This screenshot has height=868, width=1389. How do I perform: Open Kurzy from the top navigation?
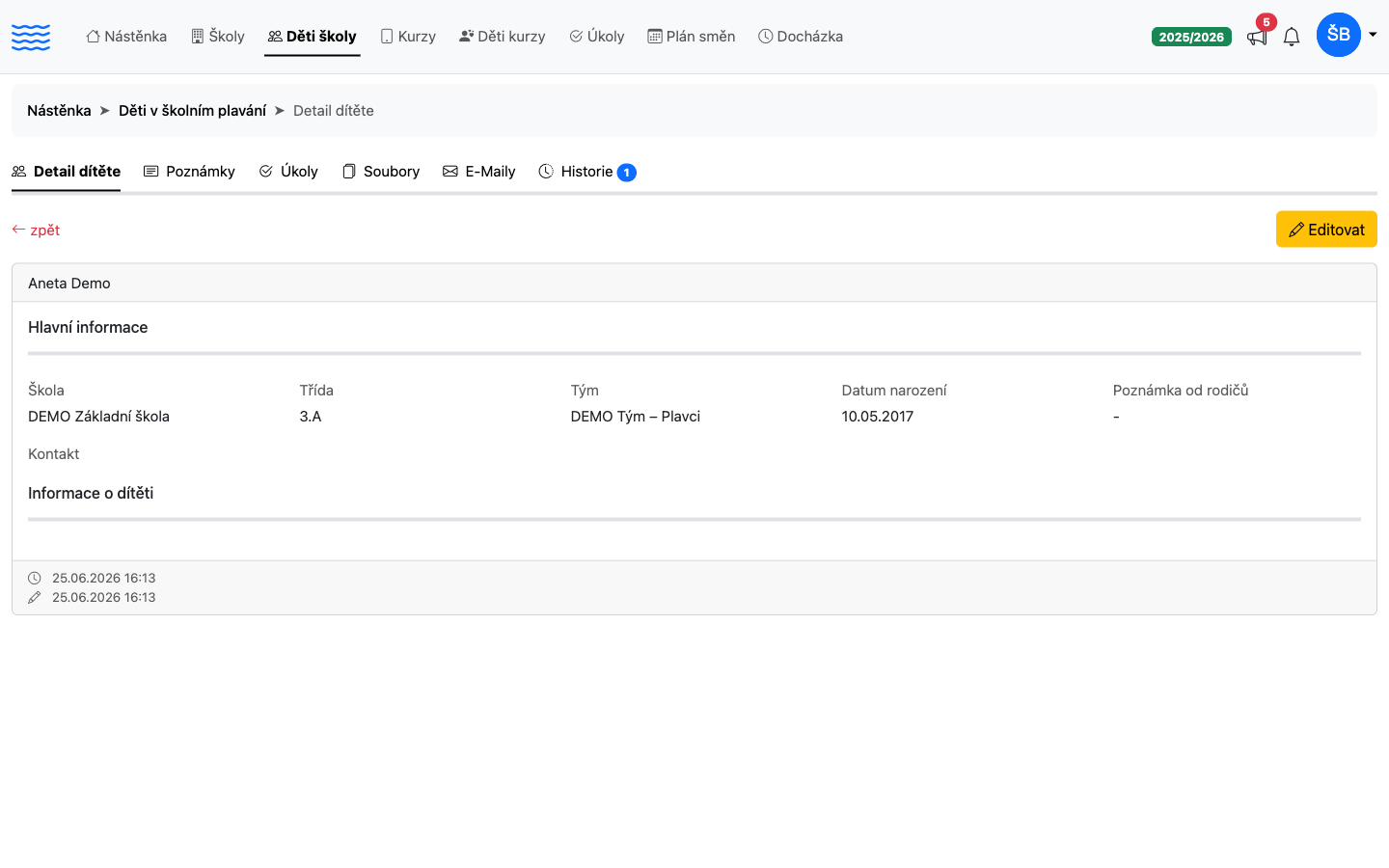[408, 37]
